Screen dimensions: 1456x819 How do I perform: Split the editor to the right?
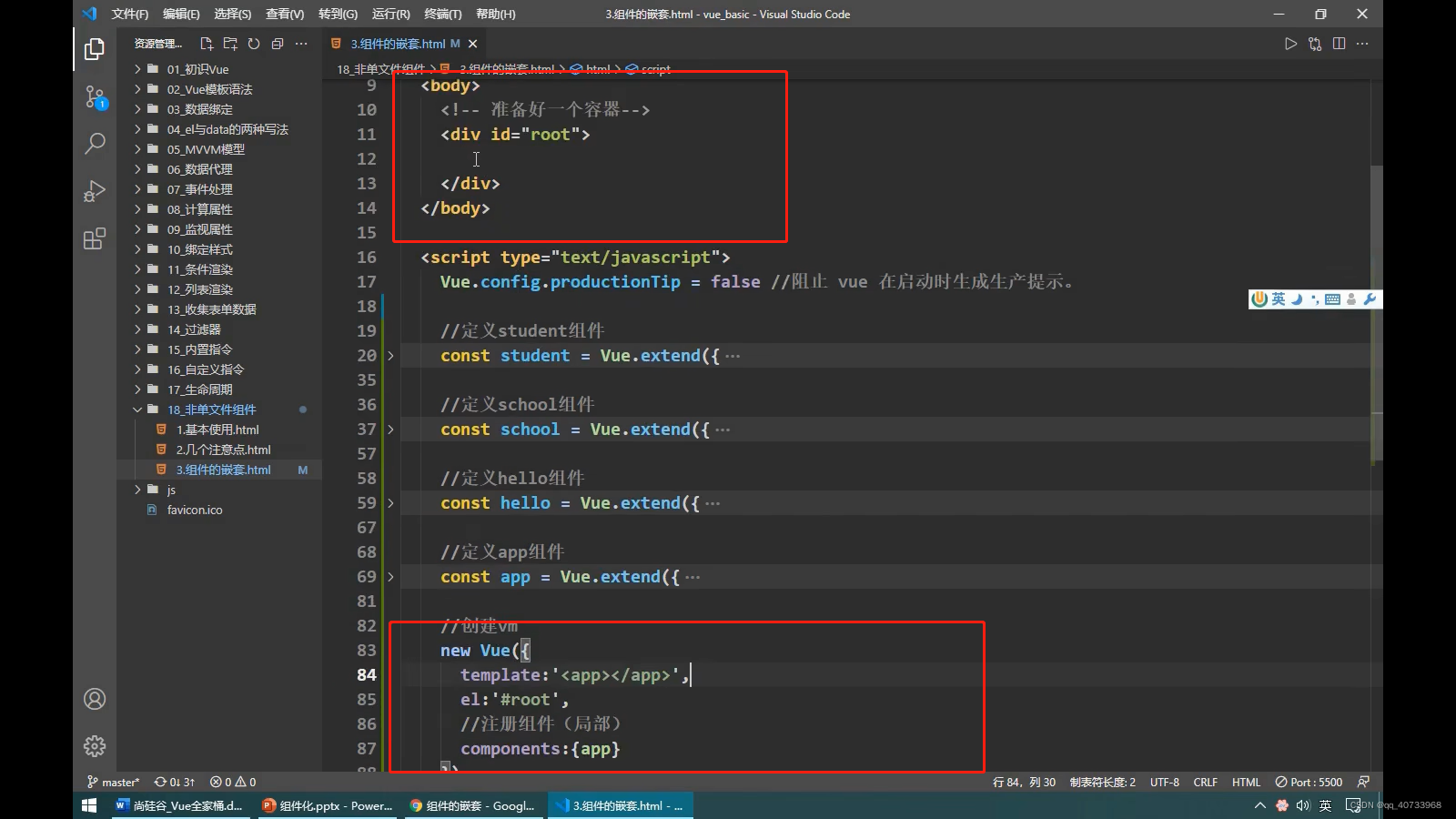1339,44
